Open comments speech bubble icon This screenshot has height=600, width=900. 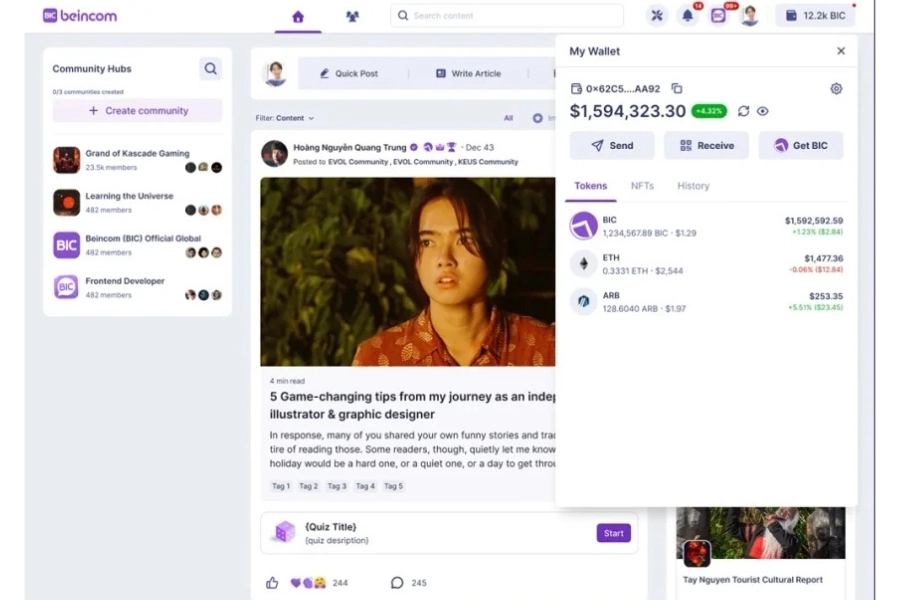(397, 583)
